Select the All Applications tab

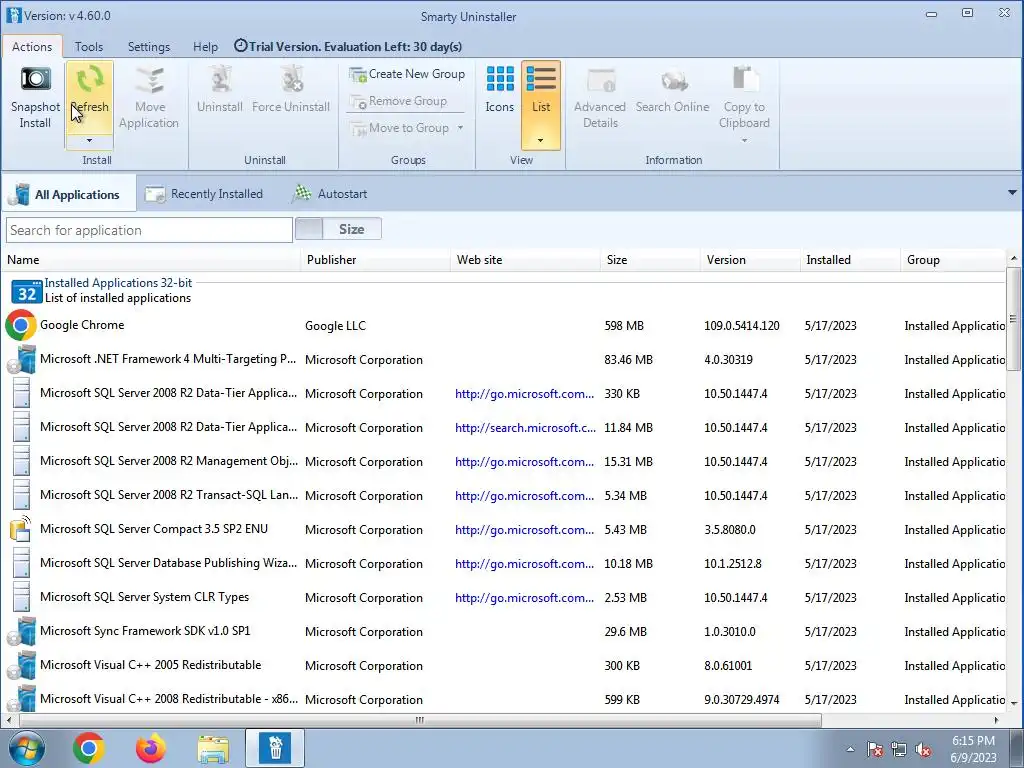69,194
